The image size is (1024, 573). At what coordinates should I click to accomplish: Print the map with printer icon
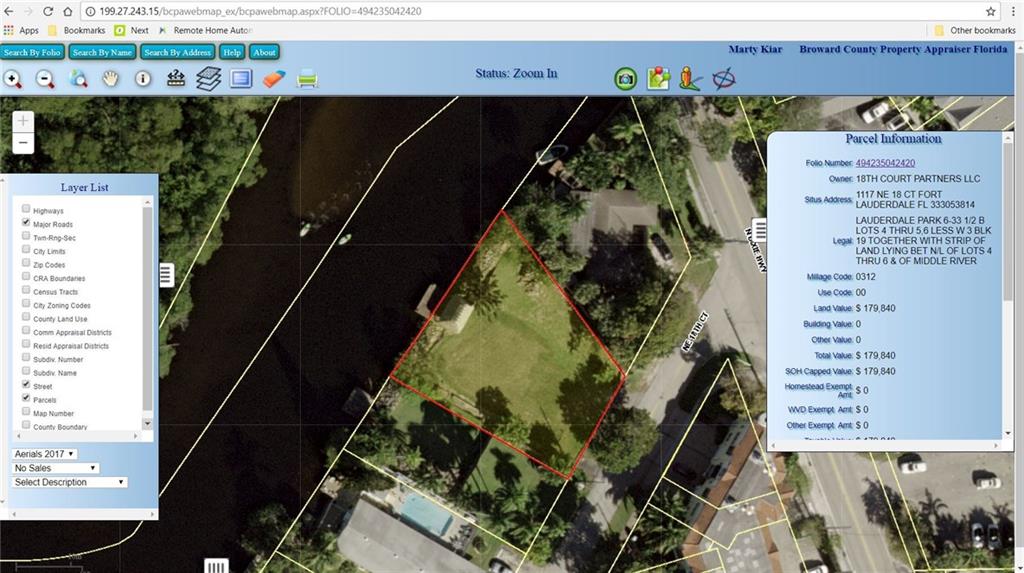click(307, 79)
